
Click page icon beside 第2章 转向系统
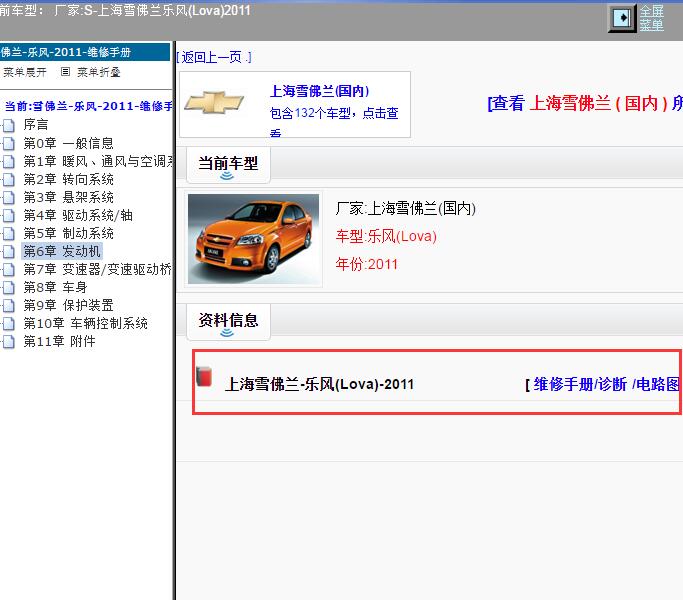pos(8,180)
